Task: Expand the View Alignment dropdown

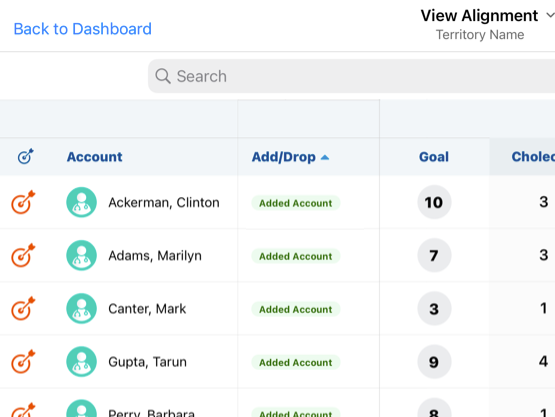Action: (550, 15)
